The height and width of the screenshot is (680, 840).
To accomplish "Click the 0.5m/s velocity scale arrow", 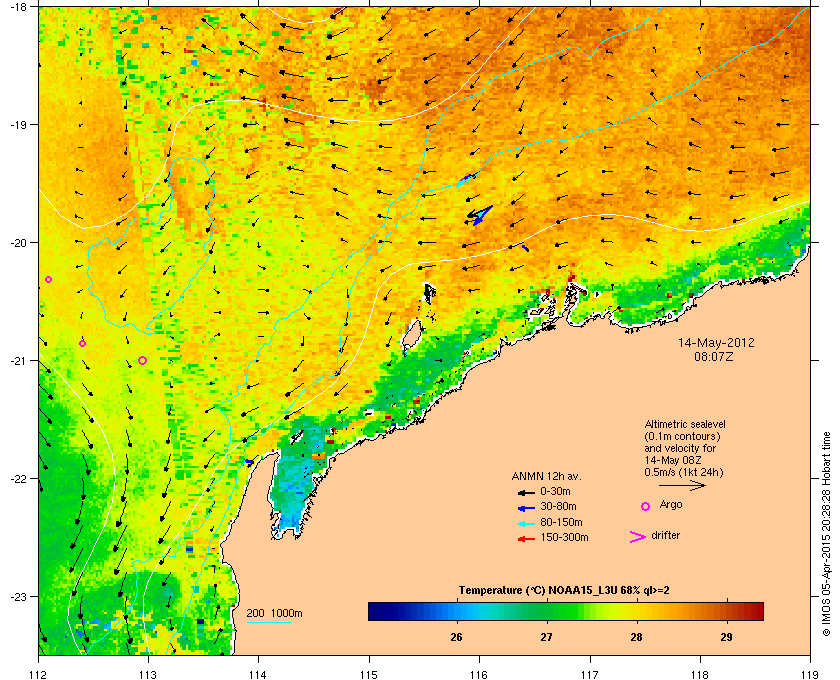I will [682, 485].
